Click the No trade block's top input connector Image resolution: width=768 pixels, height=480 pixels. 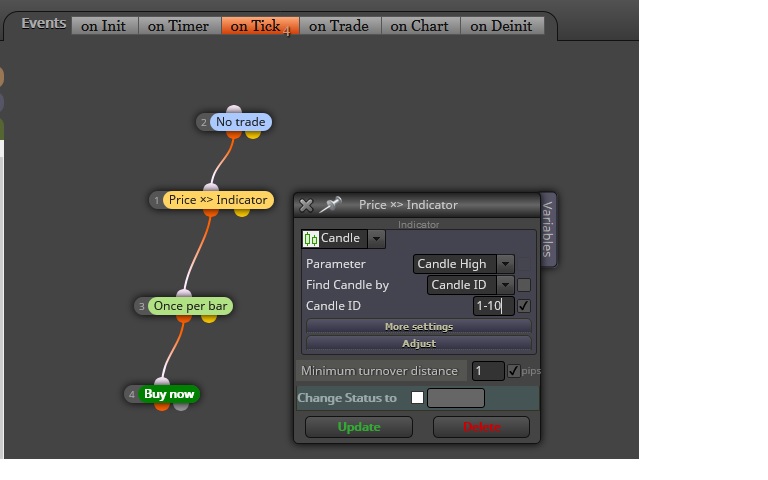click(x=234, y=110)
